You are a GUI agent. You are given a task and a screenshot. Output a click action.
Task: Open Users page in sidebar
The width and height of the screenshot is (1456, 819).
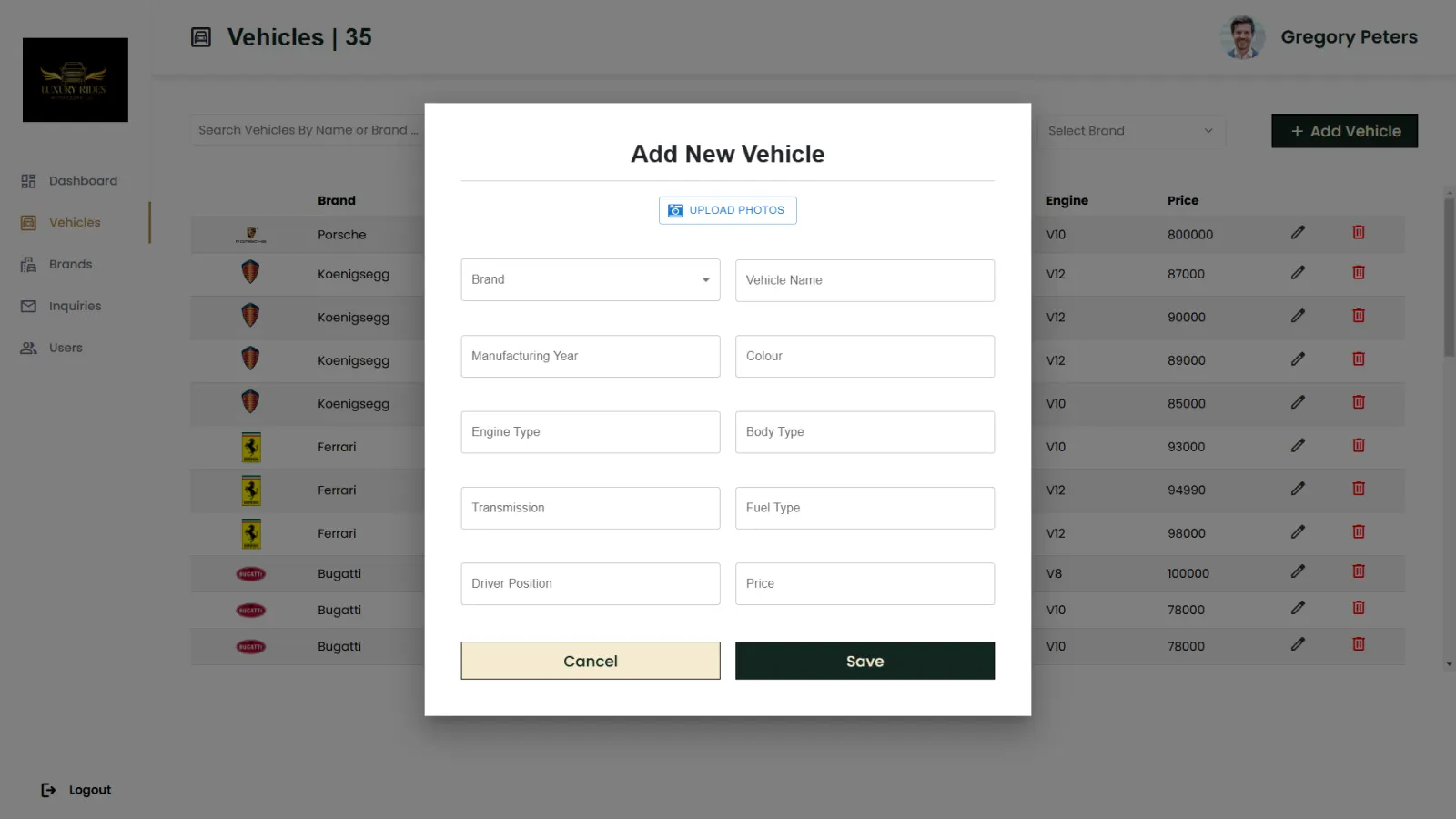52,349
